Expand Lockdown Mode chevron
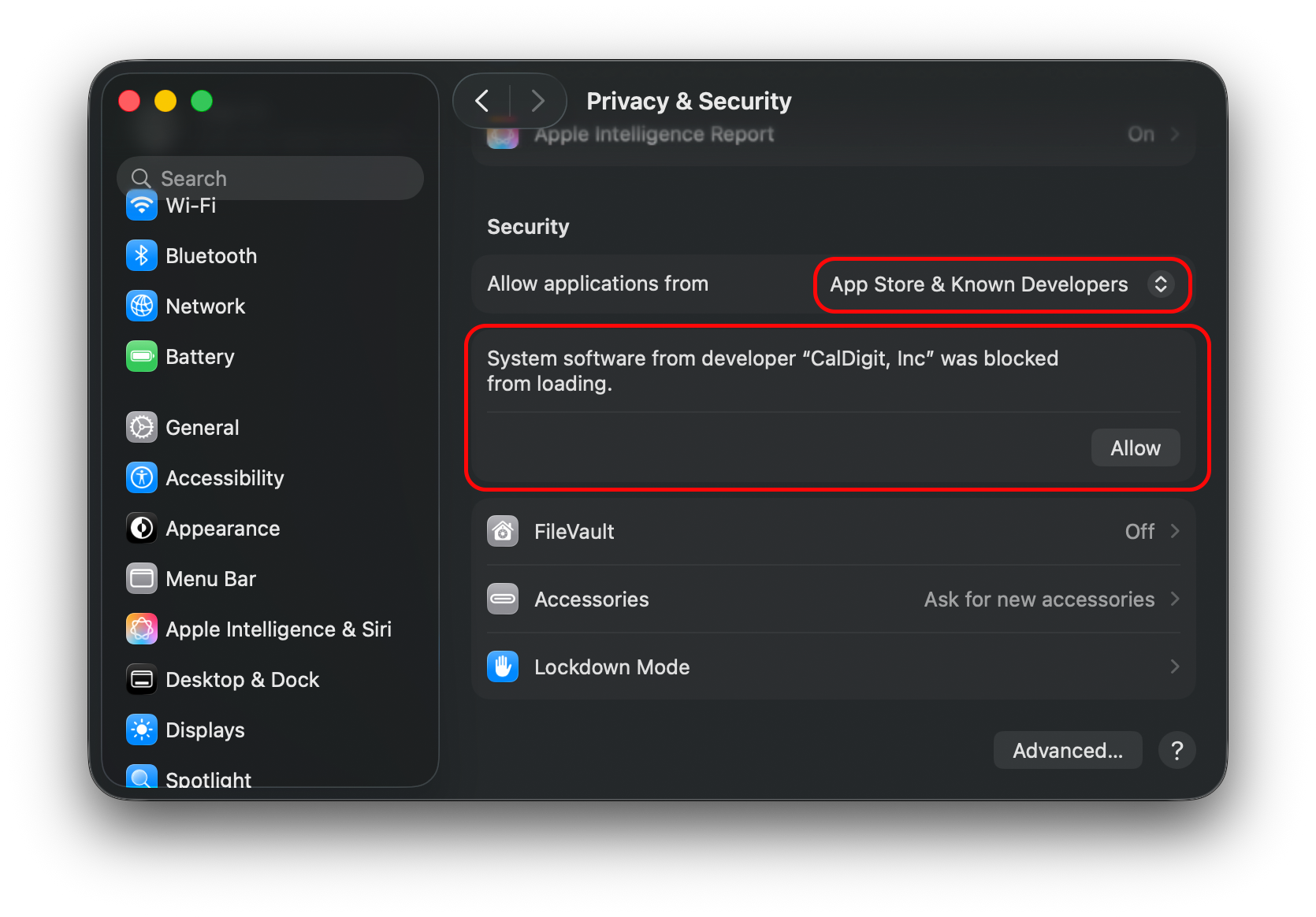Image resolution: width=1316 pixels, height=917 pixels. click(1174, 667)
